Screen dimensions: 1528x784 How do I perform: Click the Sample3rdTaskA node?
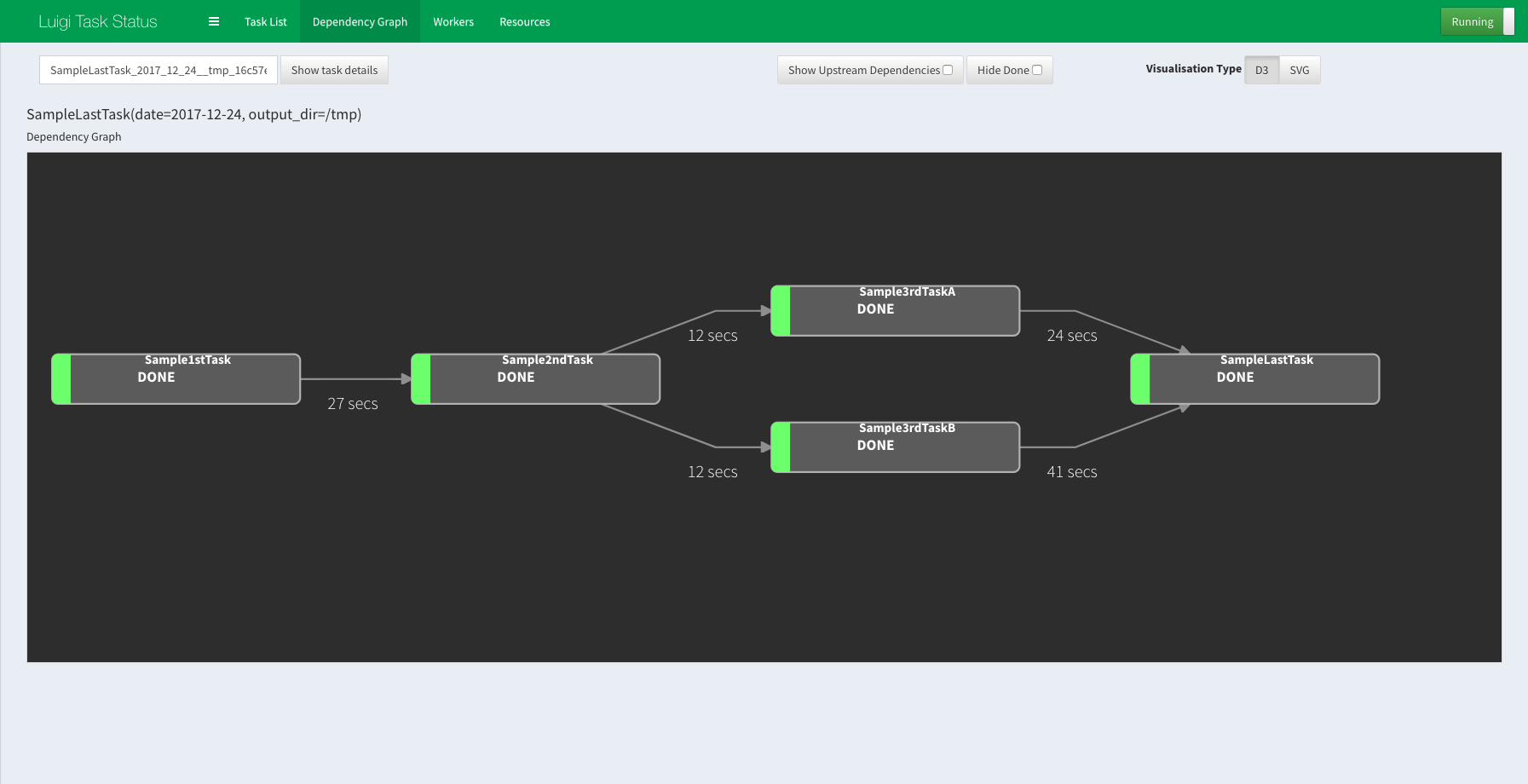point(895,310)
